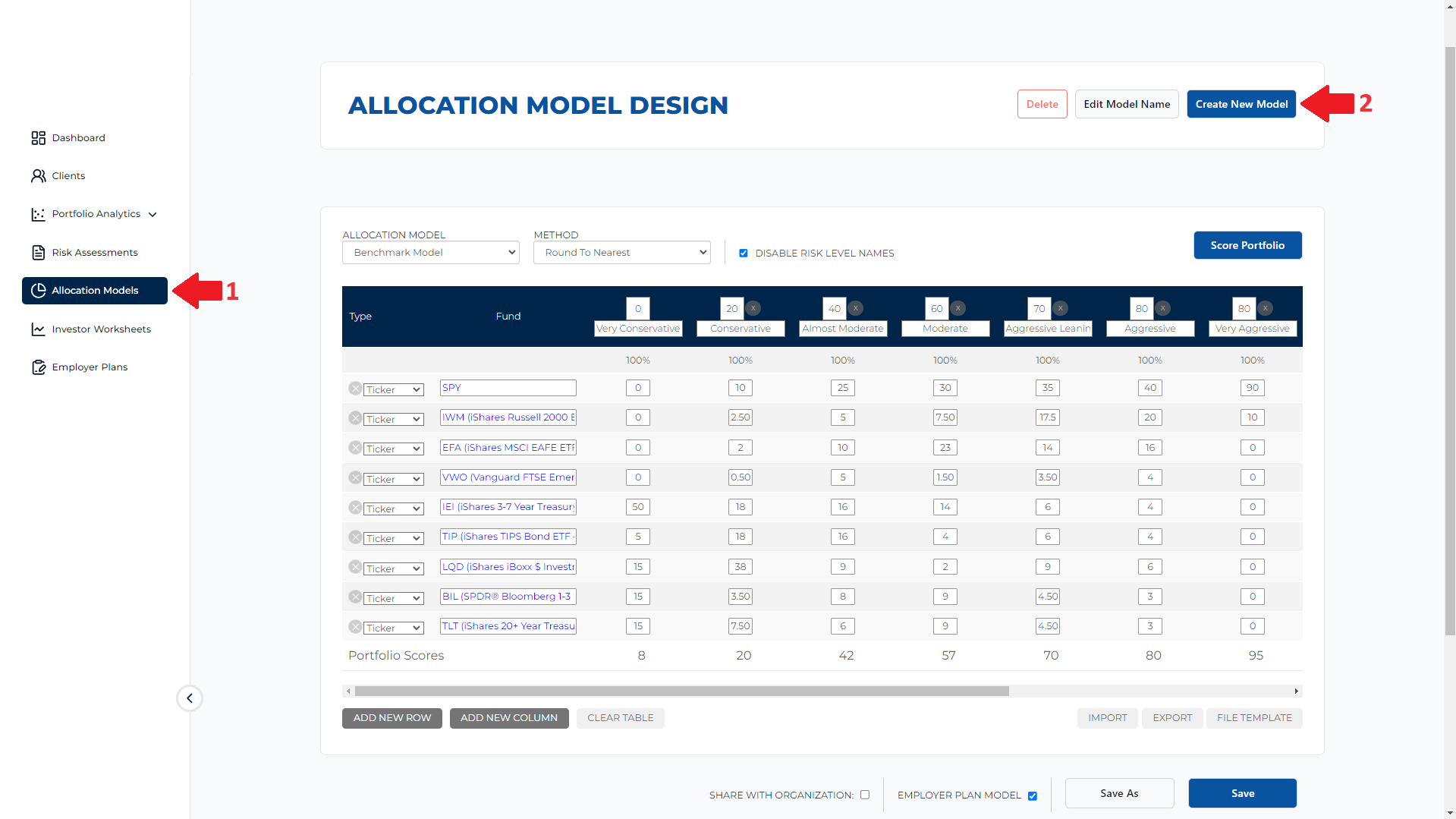Image resolution: width=1456 pixels, height=819 pixels.
Task: Uncheck Disable Risk Level Names checkbox
Action: [x=744, y=254]
